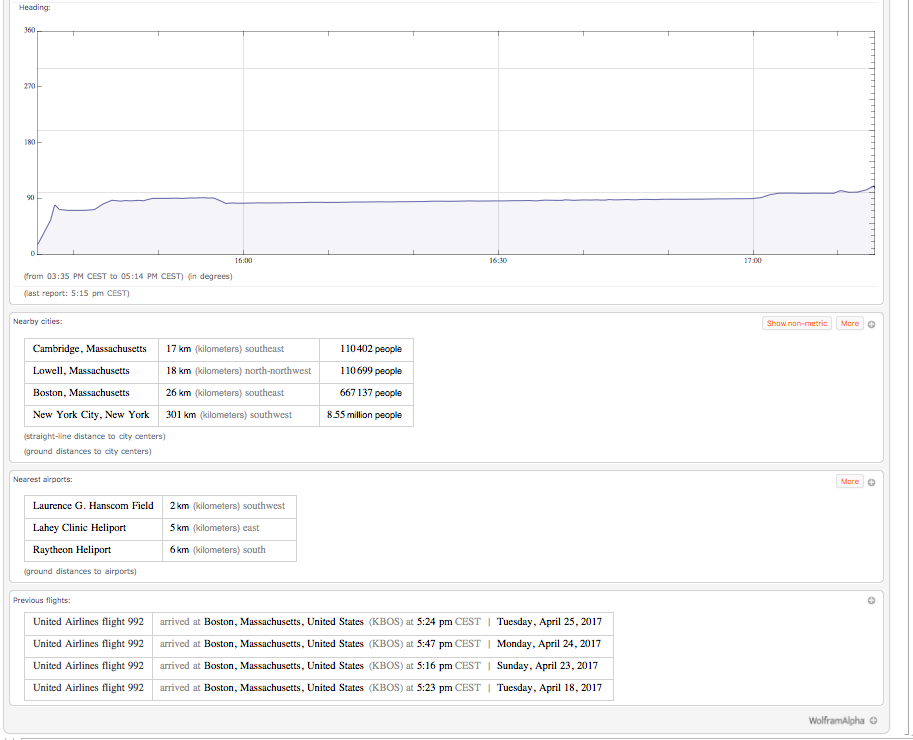Click the Show non-metric button

(x=797, y=323)
